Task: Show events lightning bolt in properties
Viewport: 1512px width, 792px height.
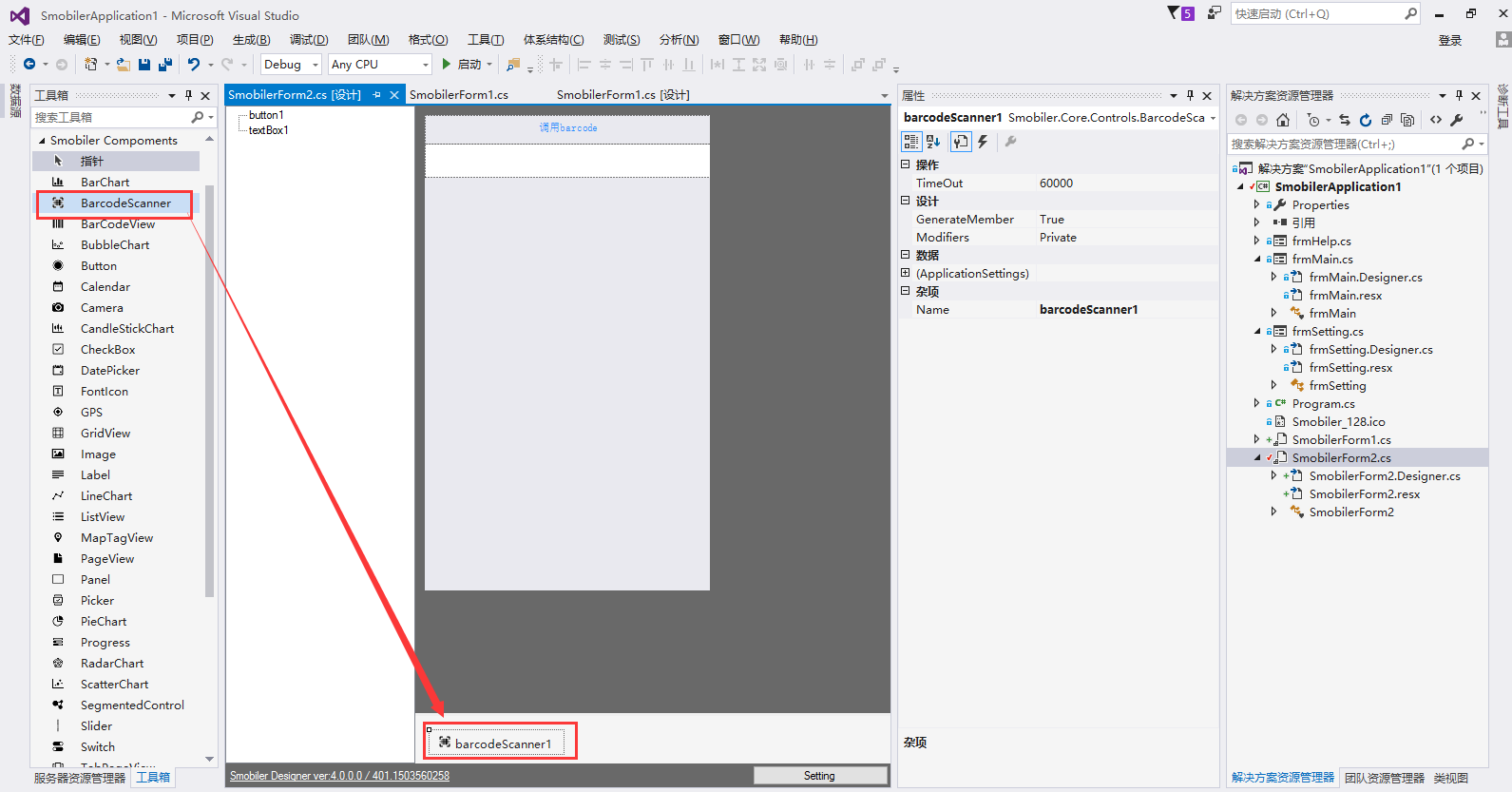Action: pos(983,142)
